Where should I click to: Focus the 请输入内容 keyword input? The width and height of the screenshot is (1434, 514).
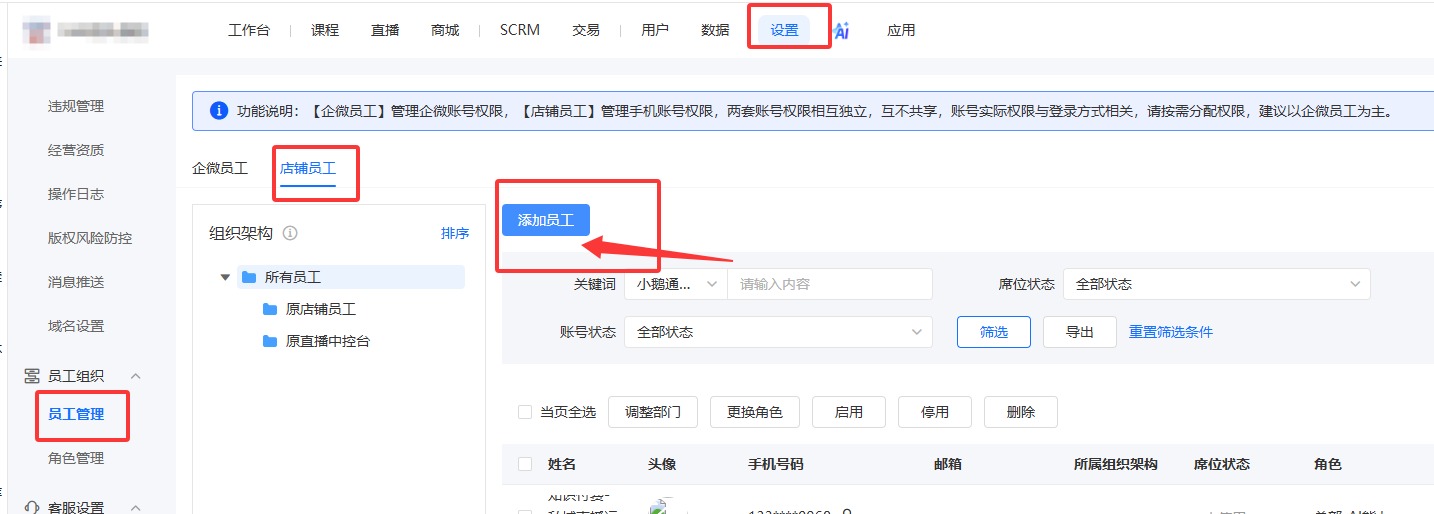pos(830,284)
